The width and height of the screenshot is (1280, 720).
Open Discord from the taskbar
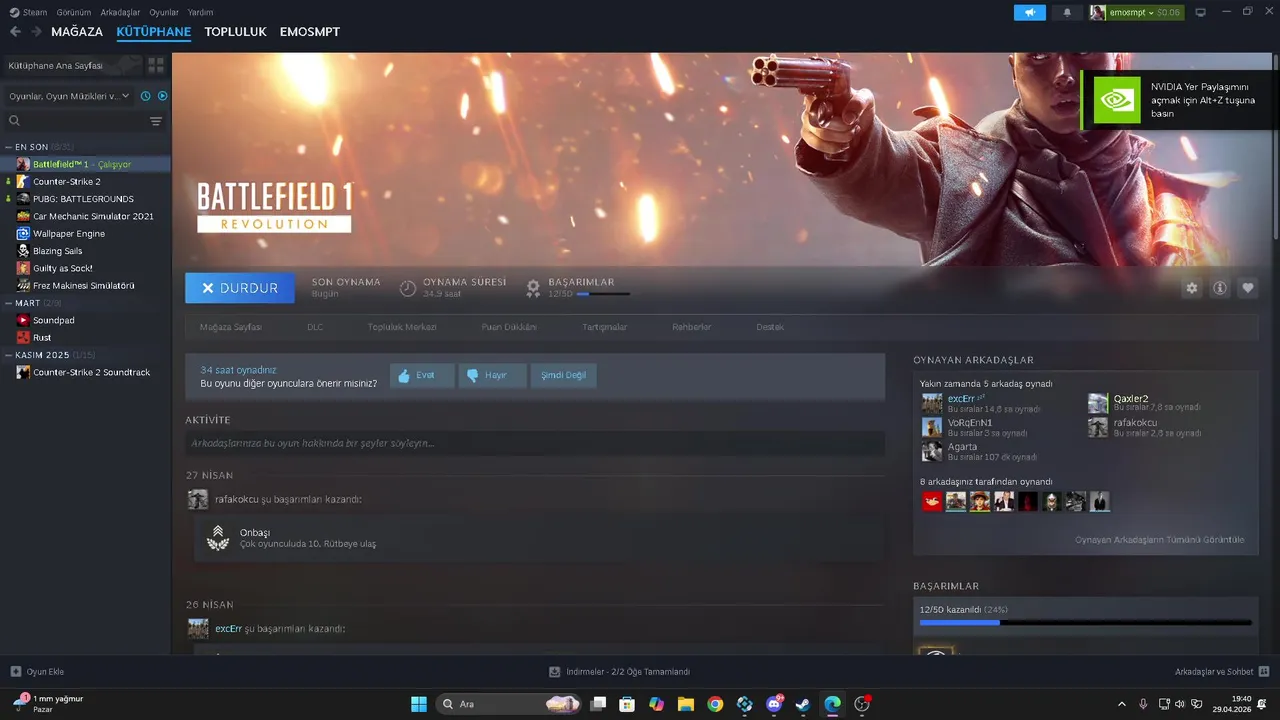tap(774, 704)
